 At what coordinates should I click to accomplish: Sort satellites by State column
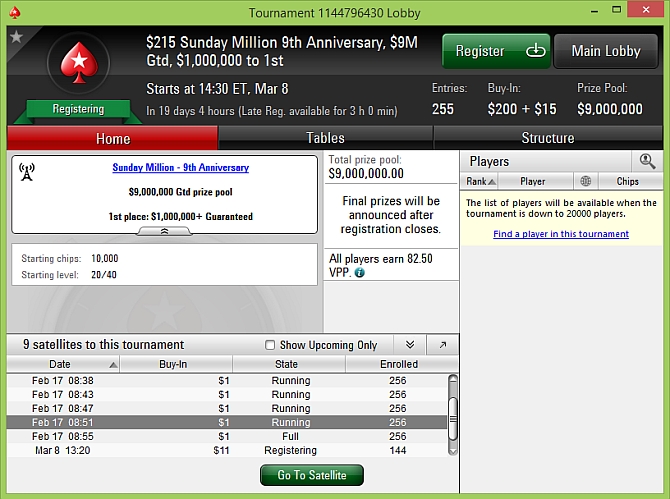(x=289, y=364)
